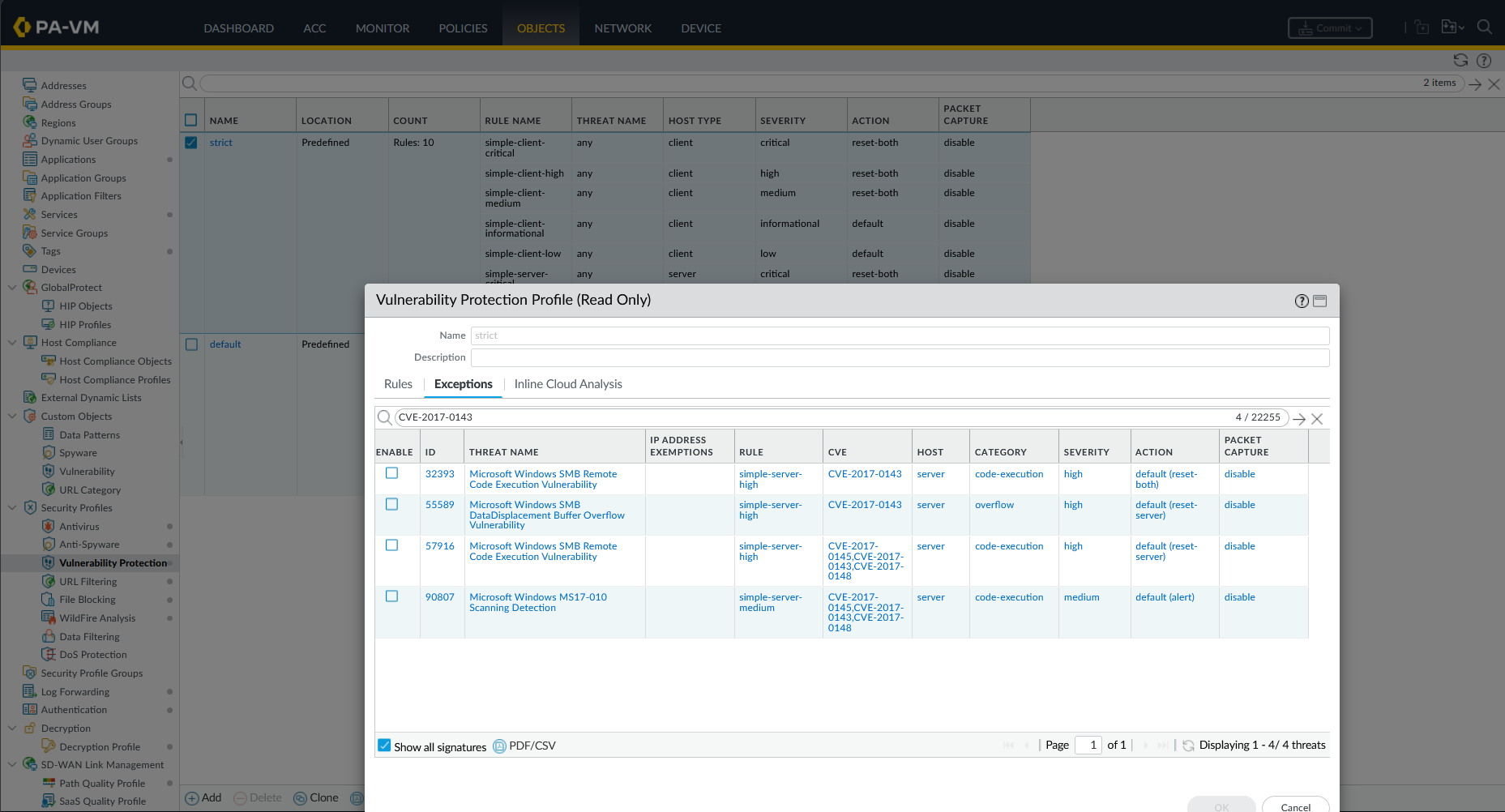Click the Log Forwarding icon

(30, 691)
